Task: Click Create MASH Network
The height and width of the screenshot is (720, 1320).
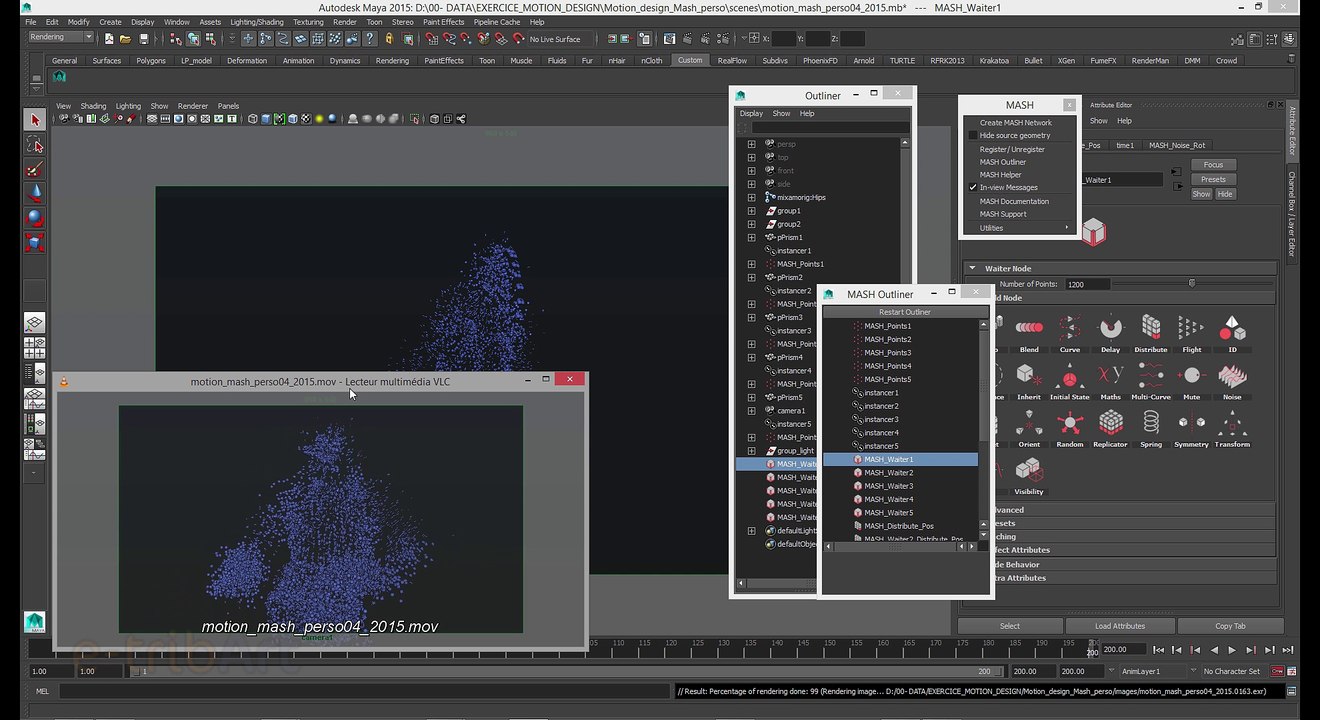Action: coord(1015,122)
